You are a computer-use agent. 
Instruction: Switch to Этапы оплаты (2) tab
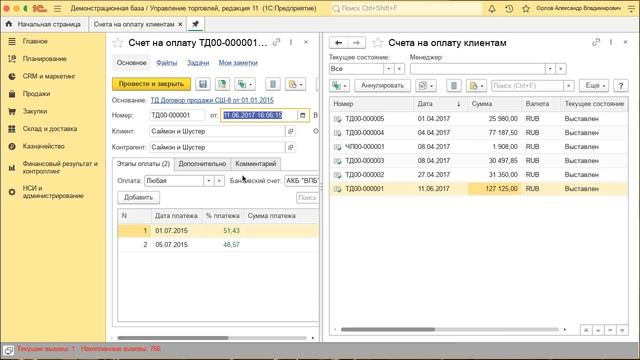(x=143, y=164)
